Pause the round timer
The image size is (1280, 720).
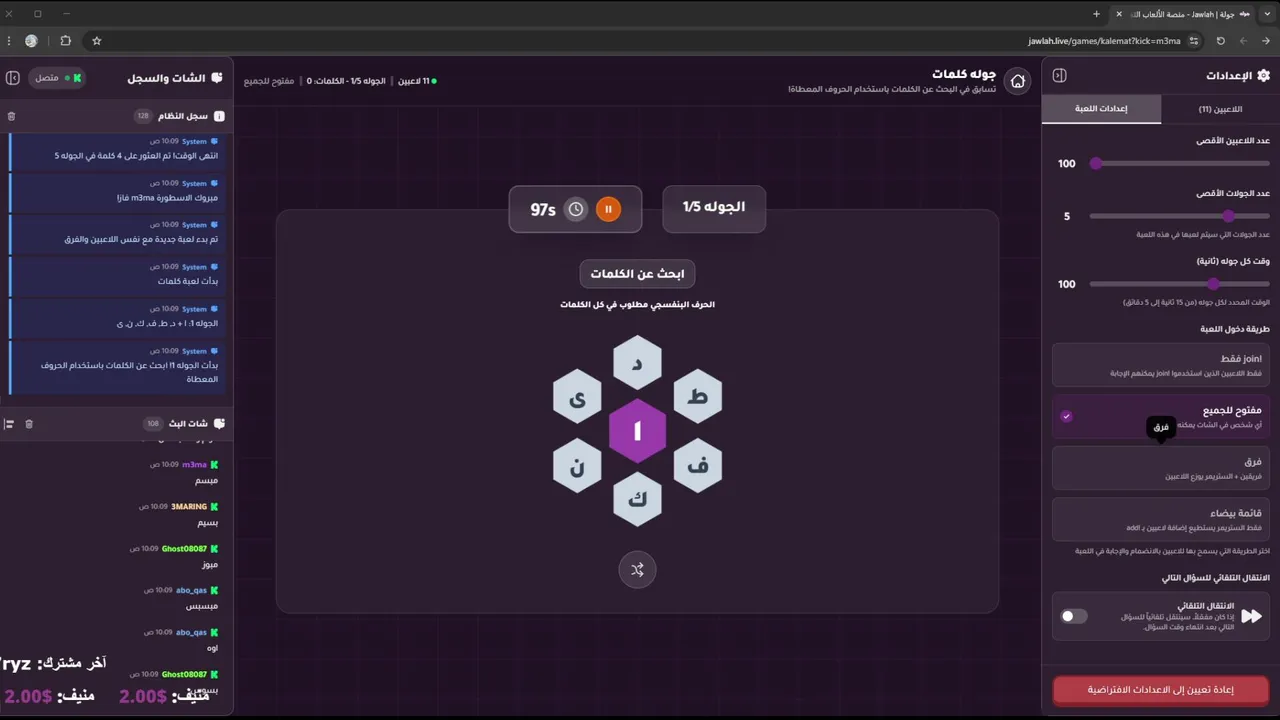click(608, 209)
